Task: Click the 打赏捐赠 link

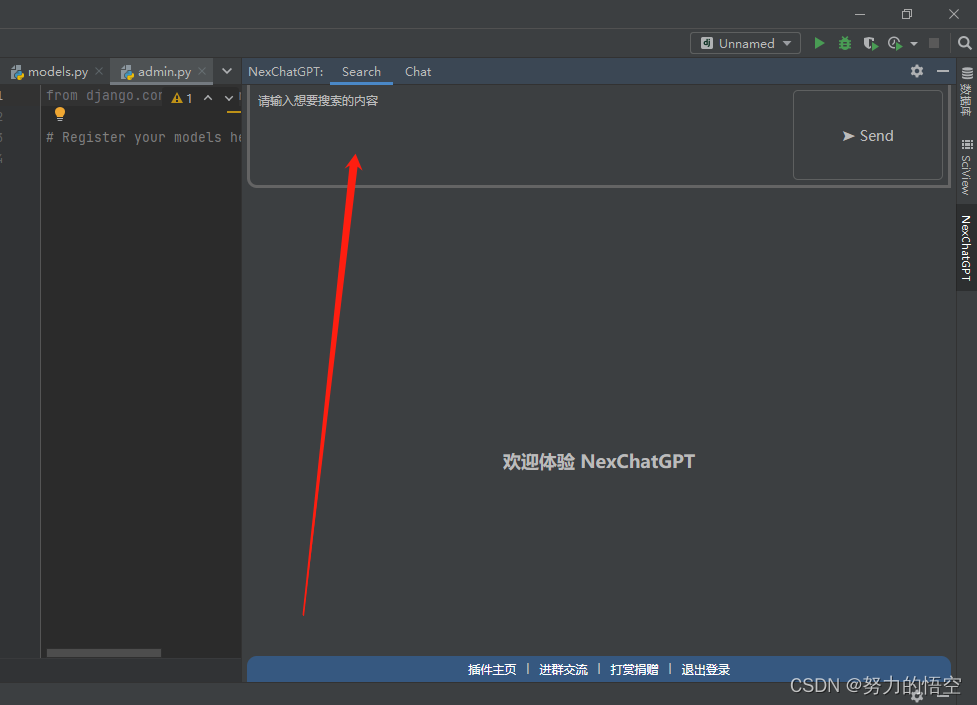Action: [634, 669]
